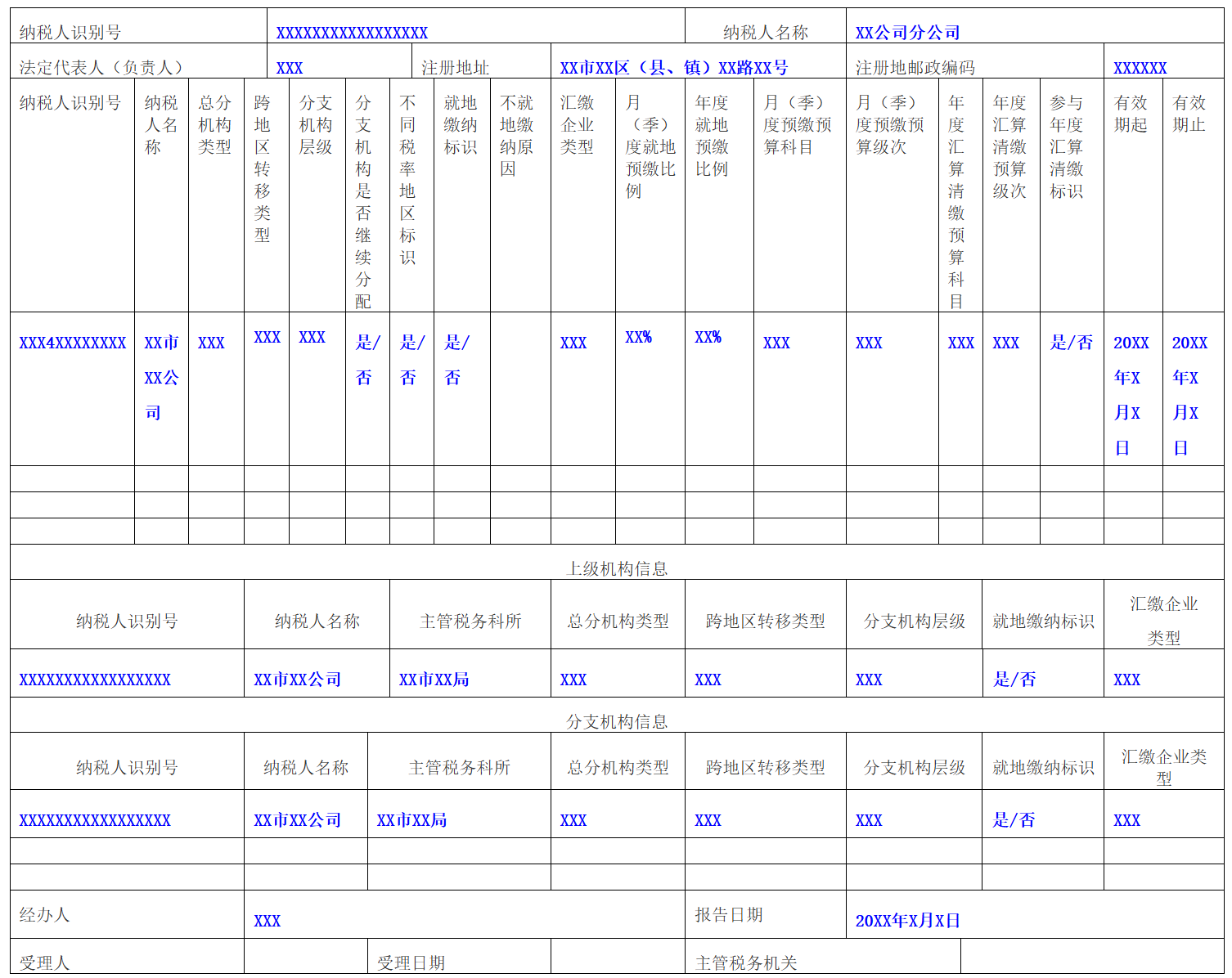Image resolution: width=1232 pixels, height=978 pixels.
Task: Select the report date value 20XX年X月X日
Action: click(x=907, y=921)
